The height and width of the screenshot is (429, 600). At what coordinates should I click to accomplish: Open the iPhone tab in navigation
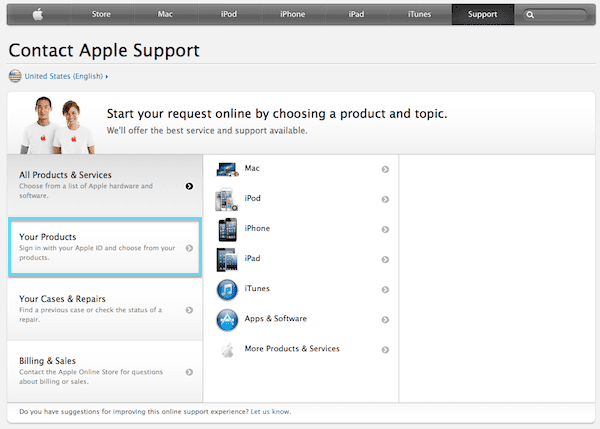click(292, 15)
